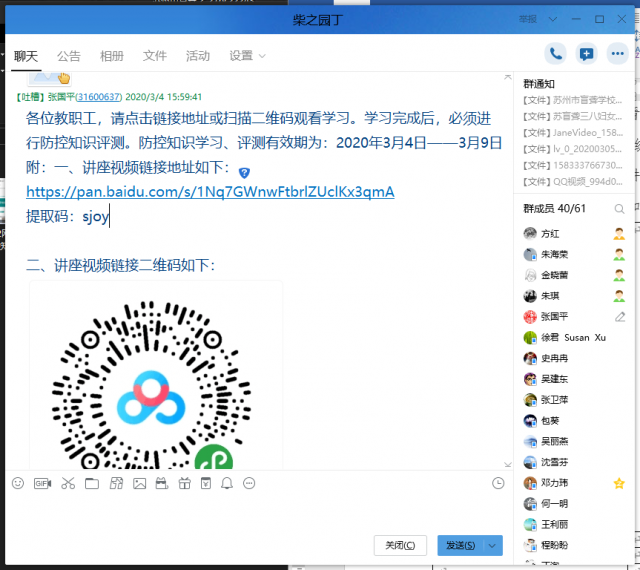Open the 文件 tab

tap(155, 56)
